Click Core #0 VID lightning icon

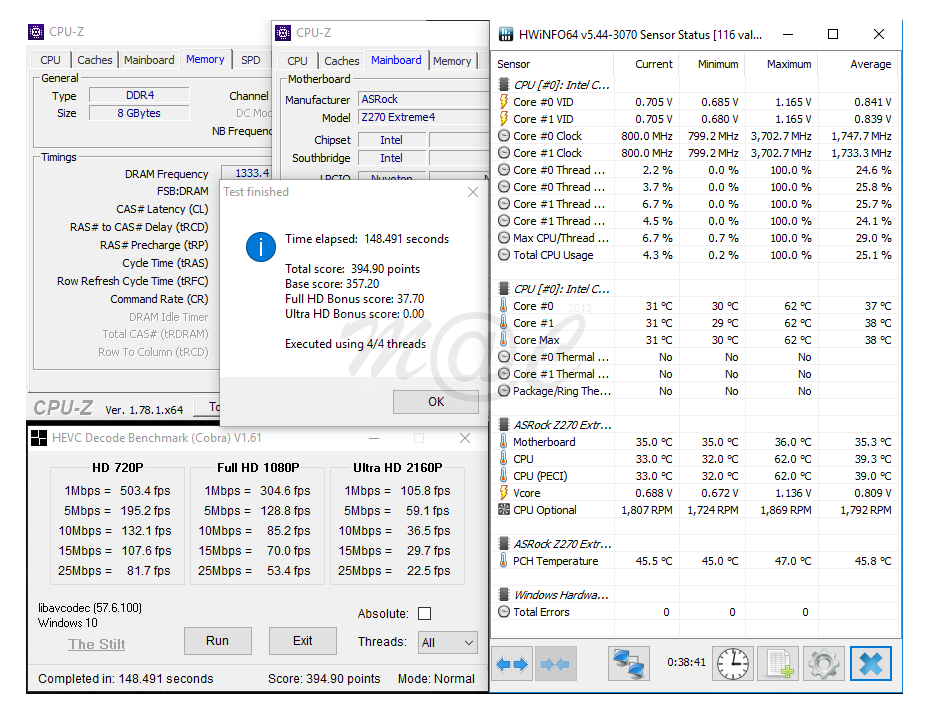click(x=504, y=102)
